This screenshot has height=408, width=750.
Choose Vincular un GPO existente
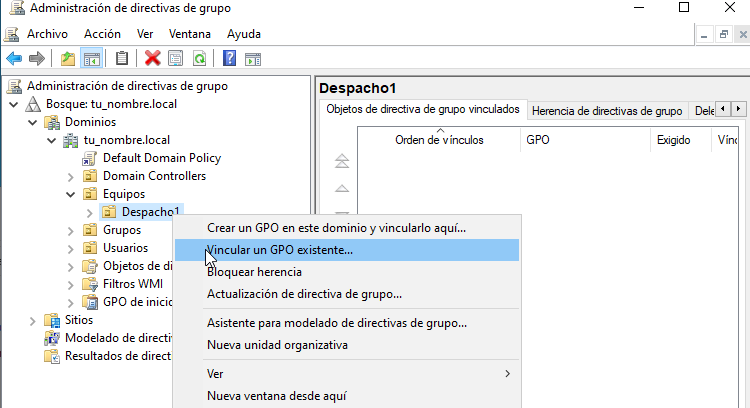click(347, 250)
